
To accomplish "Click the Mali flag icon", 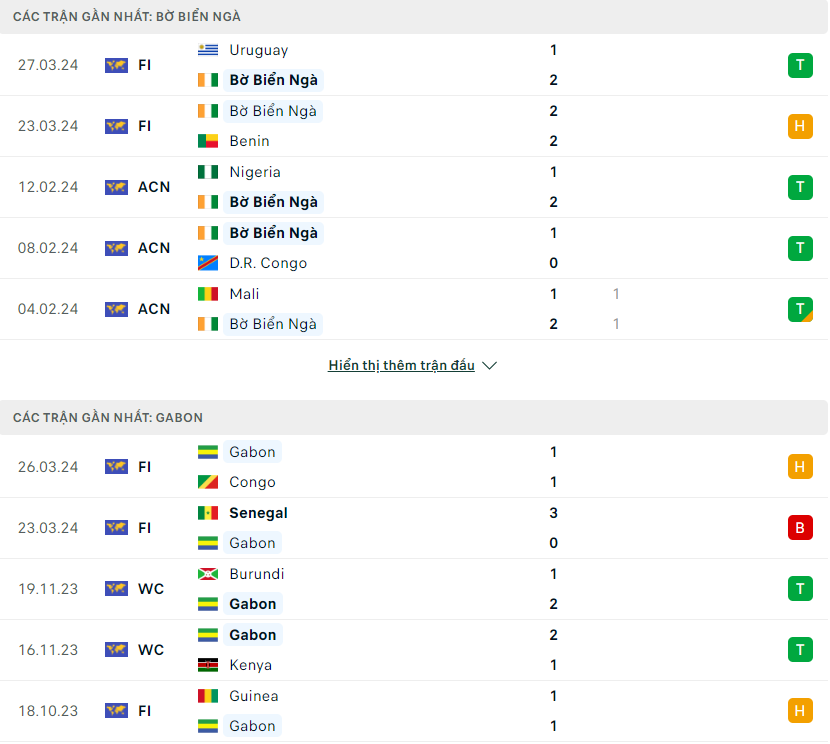I will (x=208, y=294).
